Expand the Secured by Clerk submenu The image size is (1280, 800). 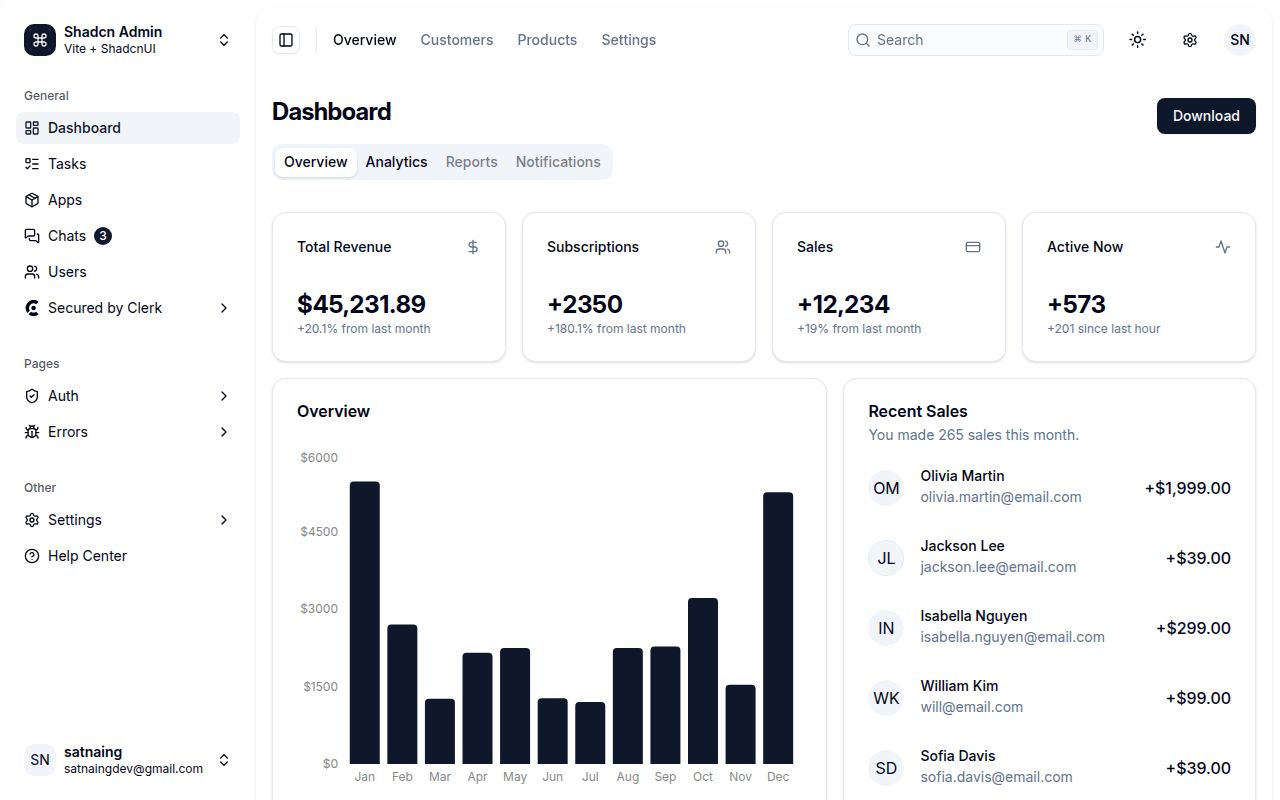[128, 308]
